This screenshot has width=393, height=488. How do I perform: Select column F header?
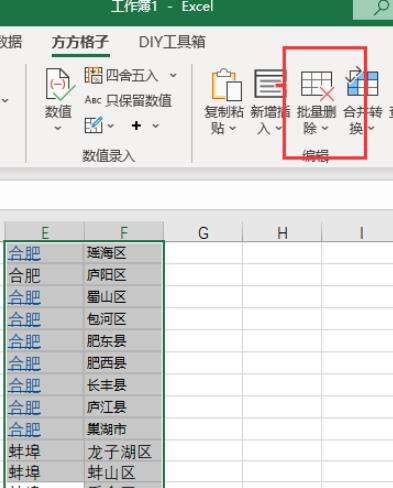point(124,232)
